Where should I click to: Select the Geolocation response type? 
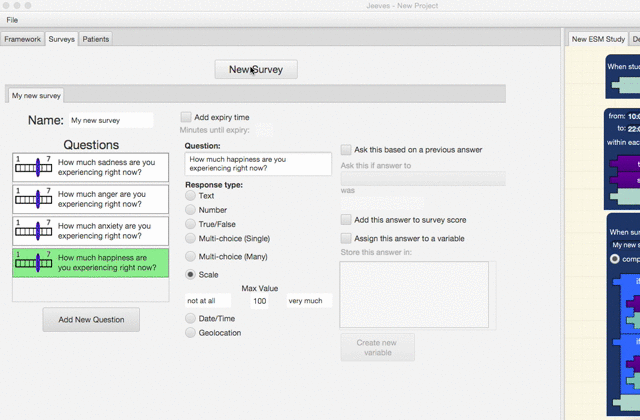[x=190, y=333]
